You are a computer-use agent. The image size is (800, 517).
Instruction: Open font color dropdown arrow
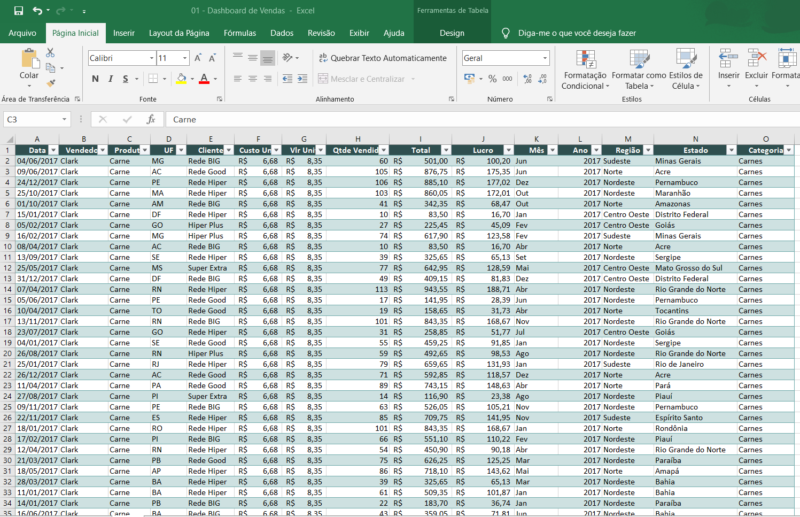215,79
